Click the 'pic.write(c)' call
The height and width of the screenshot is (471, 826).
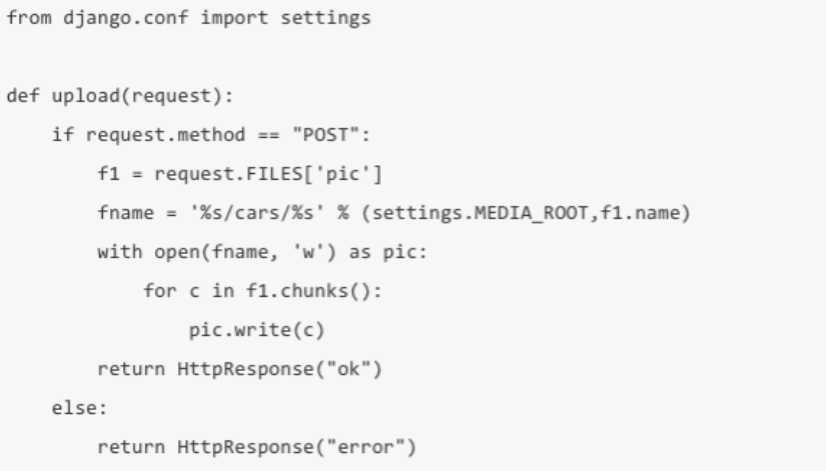tap(257, 330)
